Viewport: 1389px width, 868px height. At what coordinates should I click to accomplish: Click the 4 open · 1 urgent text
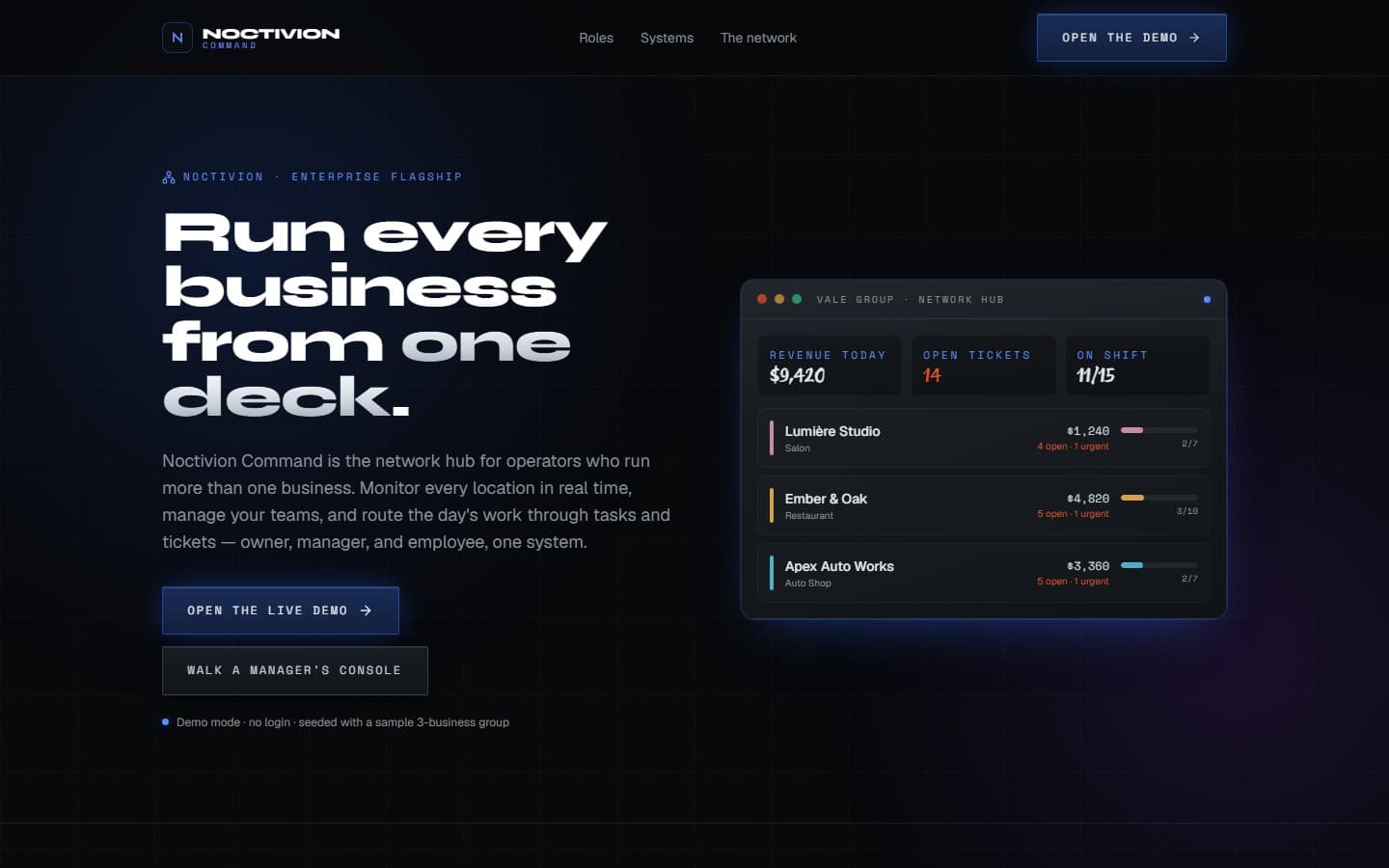1073,447
